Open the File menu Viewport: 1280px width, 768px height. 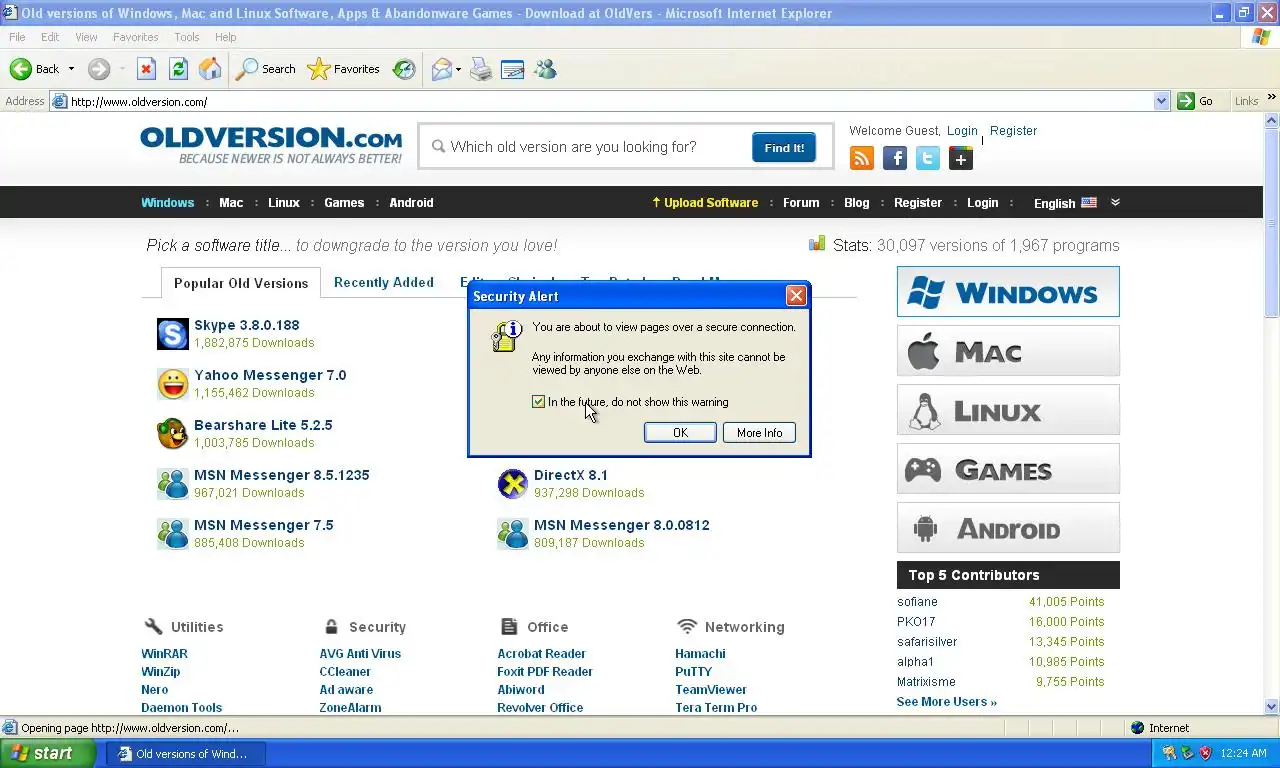(17, 37)
